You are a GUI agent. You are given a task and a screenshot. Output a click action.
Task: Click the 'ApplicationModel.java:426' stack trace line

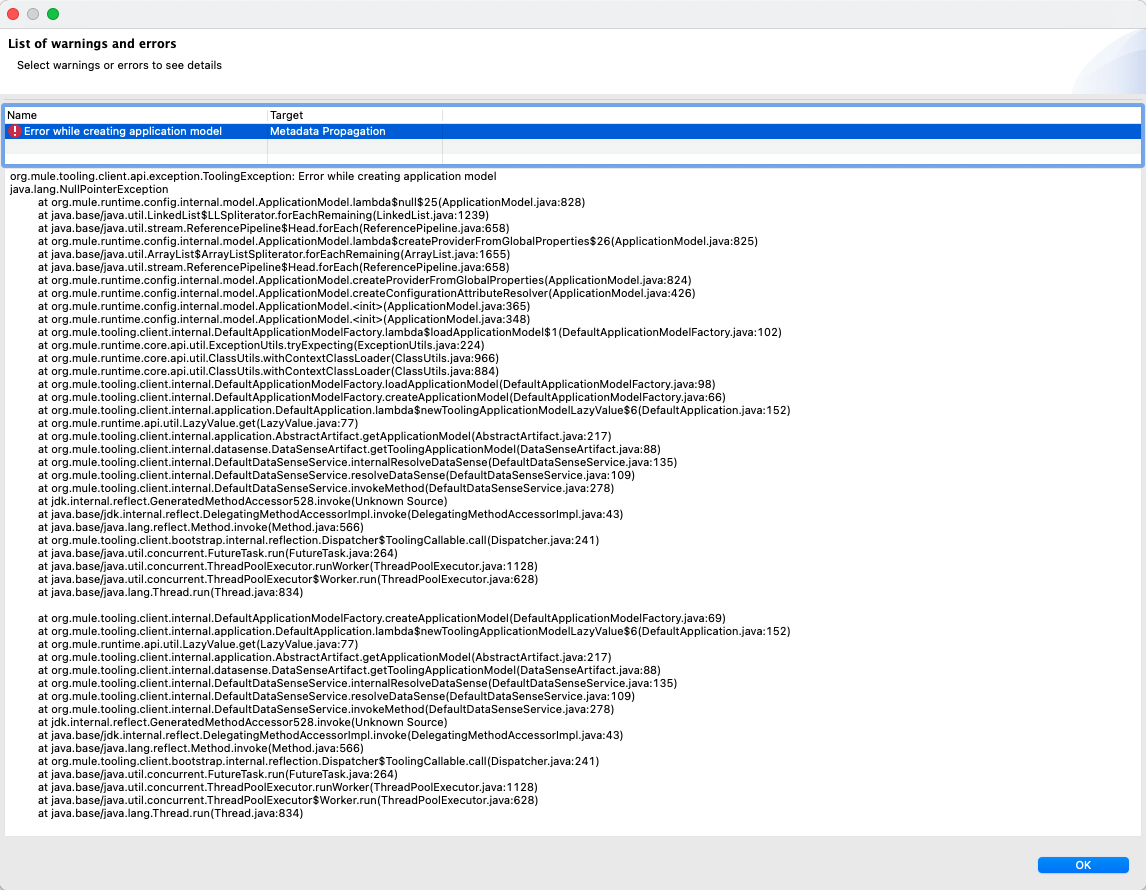pos(367,294)
